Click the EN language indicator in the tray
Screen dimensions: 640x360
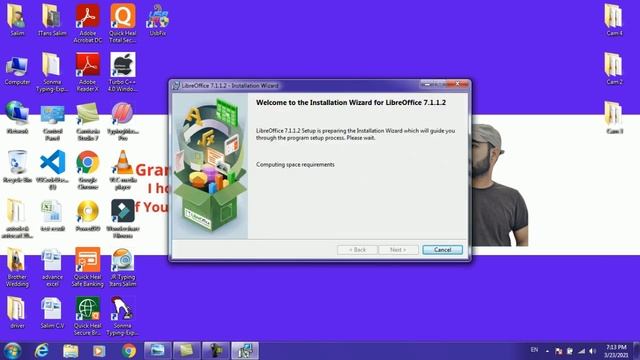click(534, 350)
